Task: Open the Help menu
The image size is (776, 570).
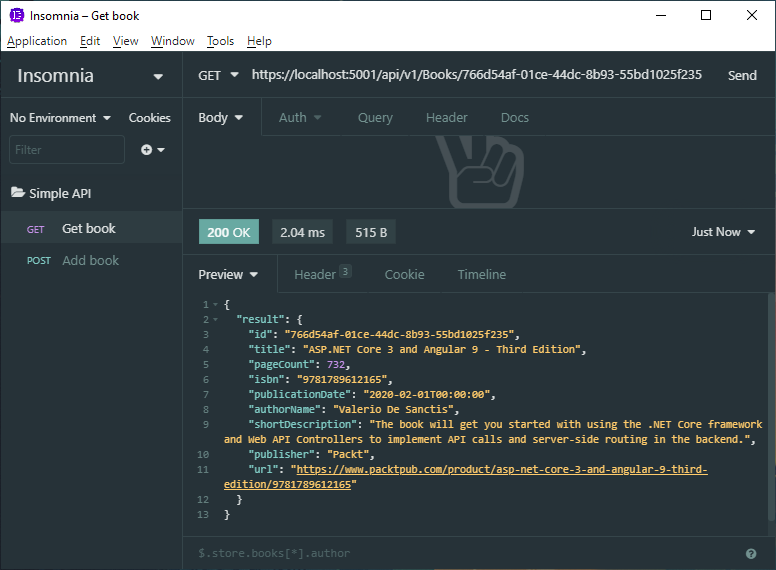Action: (259, 41)
